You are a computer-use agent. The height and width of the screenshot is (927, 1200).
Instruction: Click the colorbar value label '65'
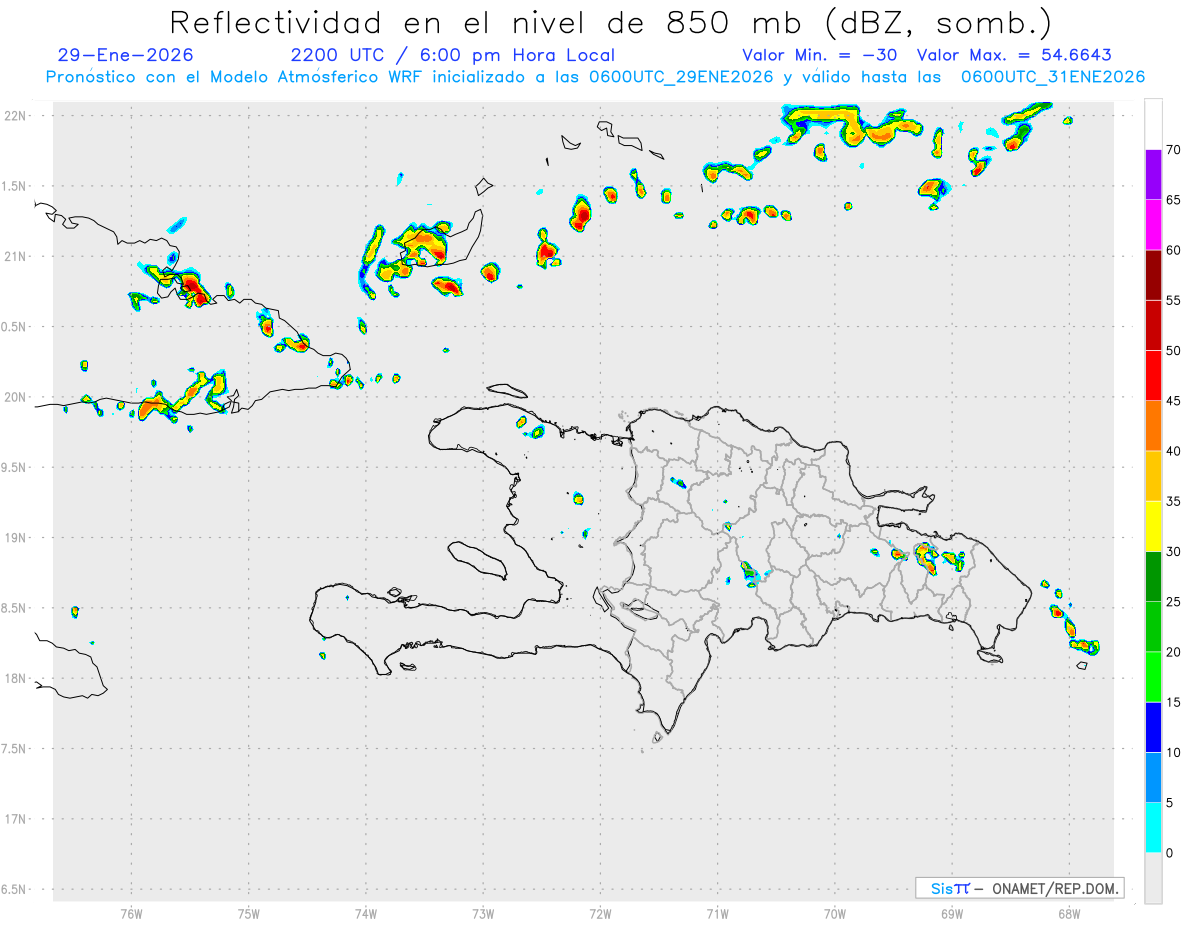click(1174, 200)
